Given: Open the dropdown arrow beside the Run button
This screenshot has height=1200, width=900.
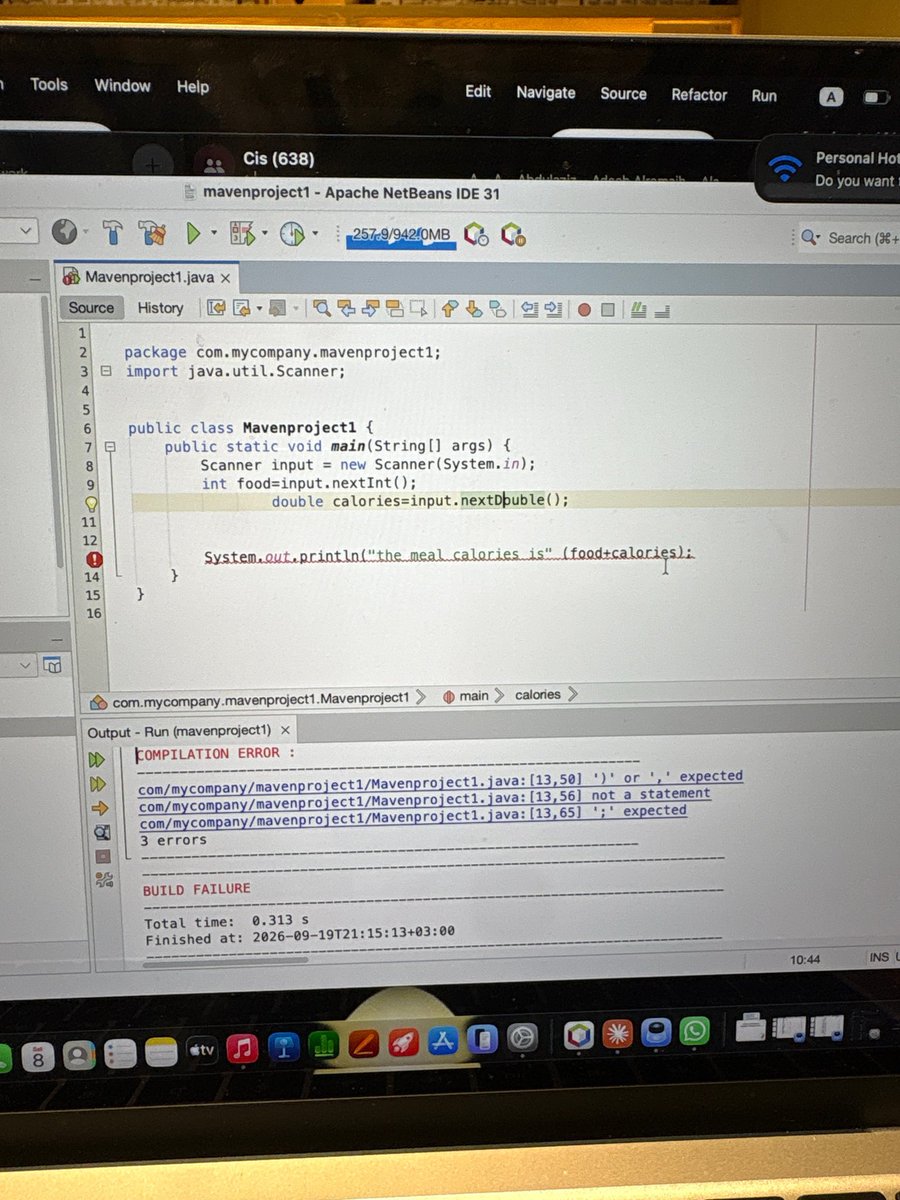Looking at the screenshot, I should click(x=214, y=234).
